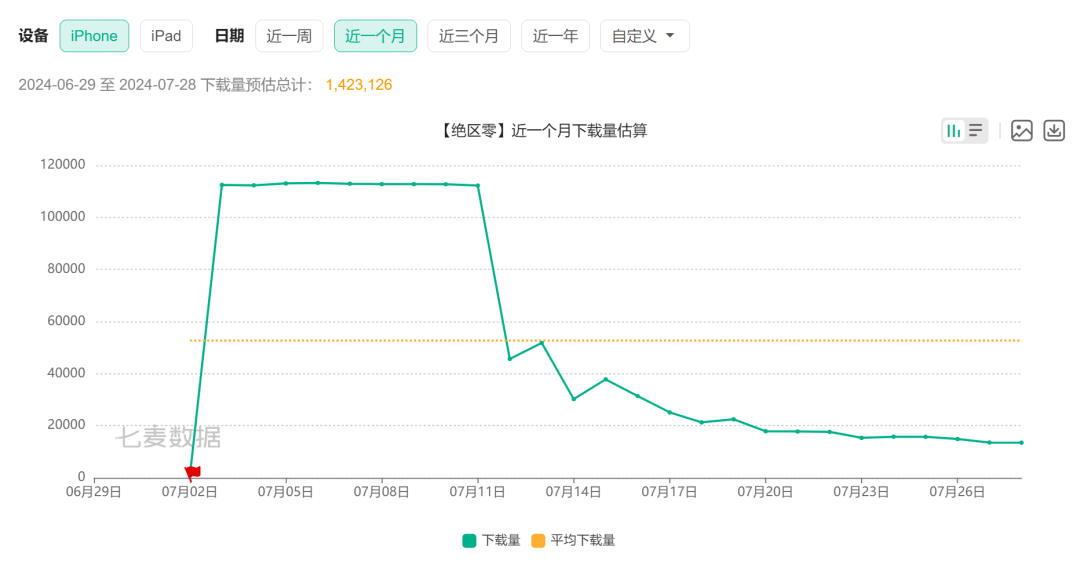
Task: Click the orange dotted average line
Action: tap(700, 341)
